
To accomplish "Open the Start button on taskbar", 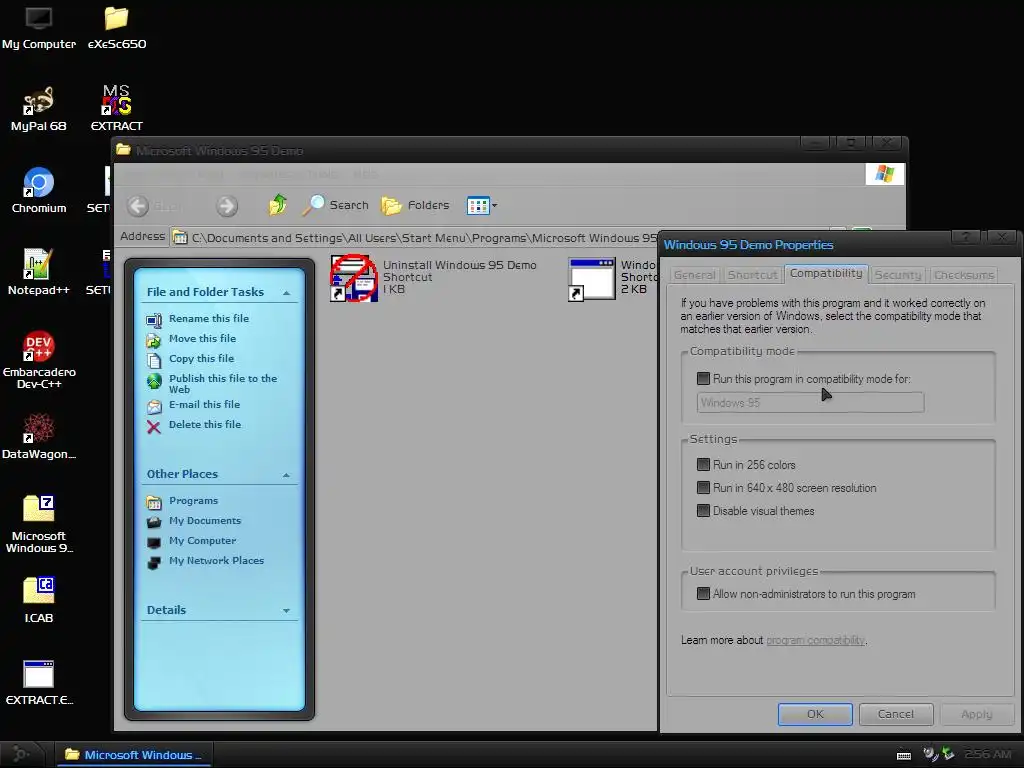I will [21, 755].
